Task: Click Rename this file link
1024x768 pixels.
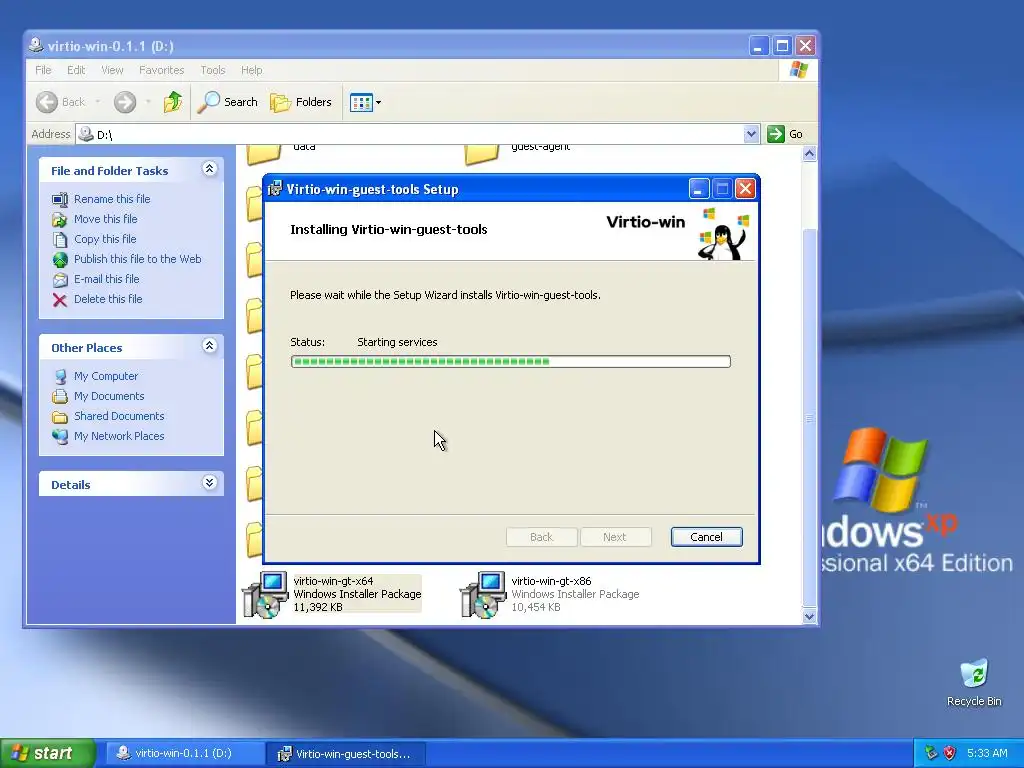Action: tap(112, 199)
